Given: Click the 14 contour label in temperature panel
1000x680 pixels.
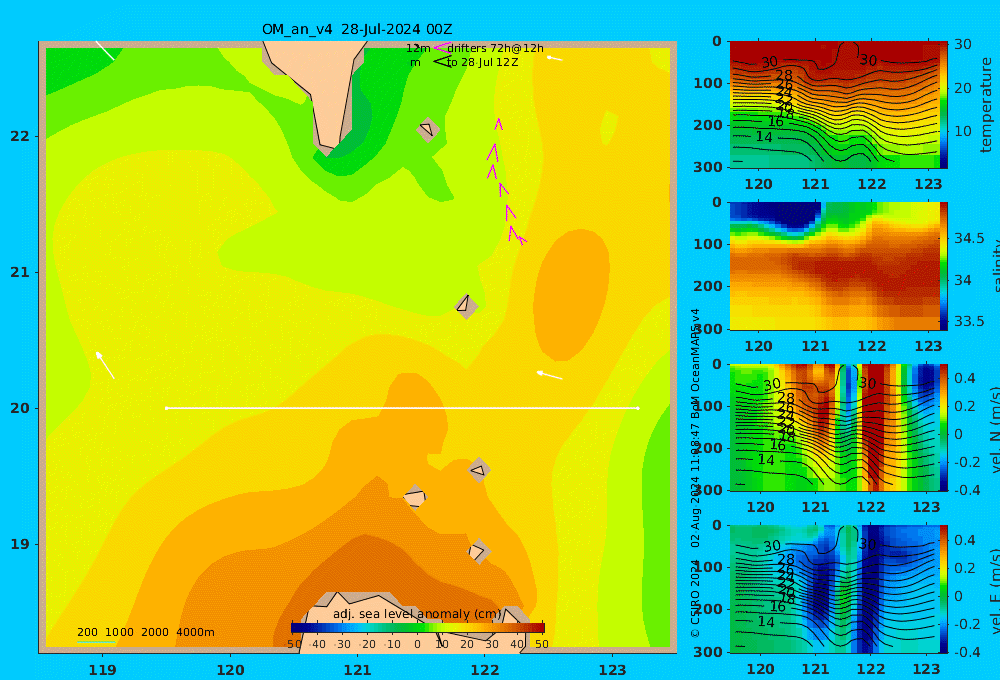Looking at the screenshot, I should (764, 137).
